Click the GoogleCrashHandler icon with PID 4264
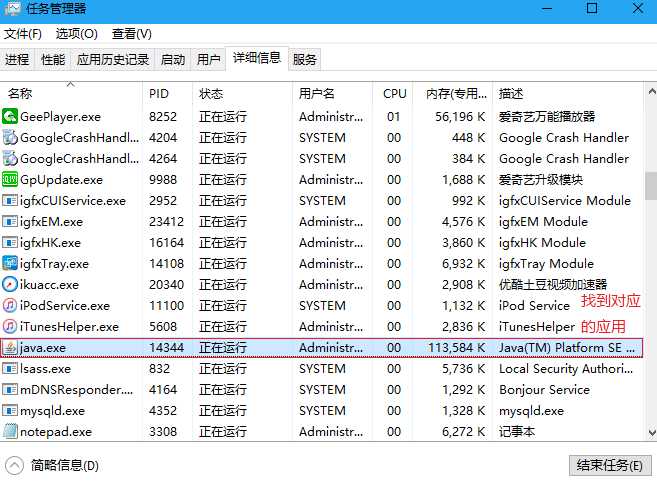 [x=10, y=158]
